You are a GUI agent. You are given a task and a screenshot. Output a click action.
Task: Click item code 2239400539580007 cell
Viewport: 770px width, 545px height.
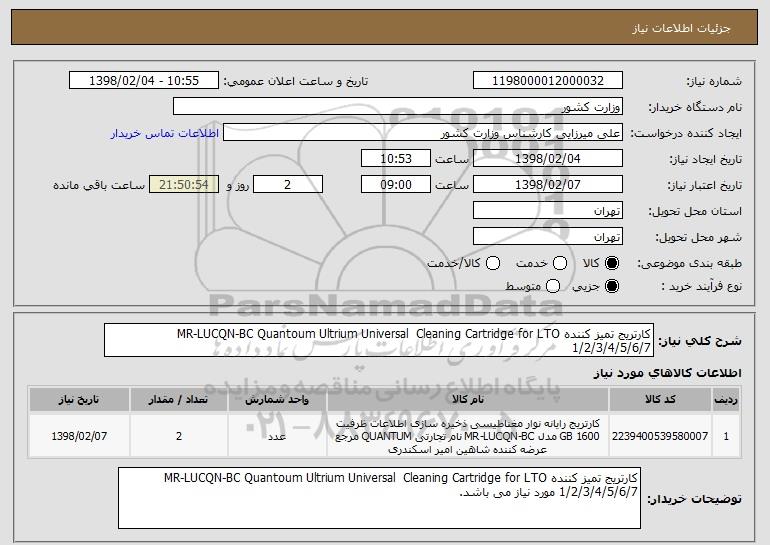[660, 436]
